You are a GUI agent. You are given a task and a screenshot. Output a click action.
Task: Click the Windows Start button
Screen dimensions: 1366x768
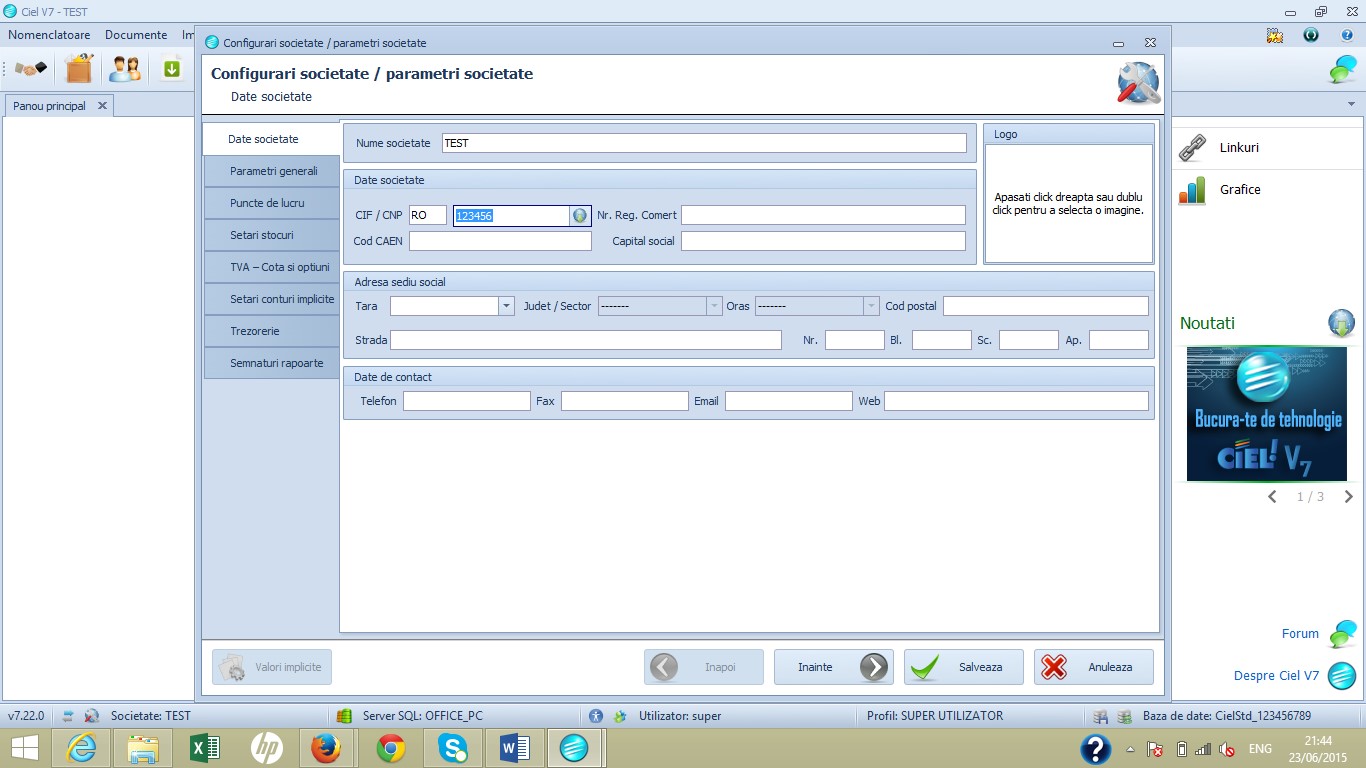tap(24, 748)
